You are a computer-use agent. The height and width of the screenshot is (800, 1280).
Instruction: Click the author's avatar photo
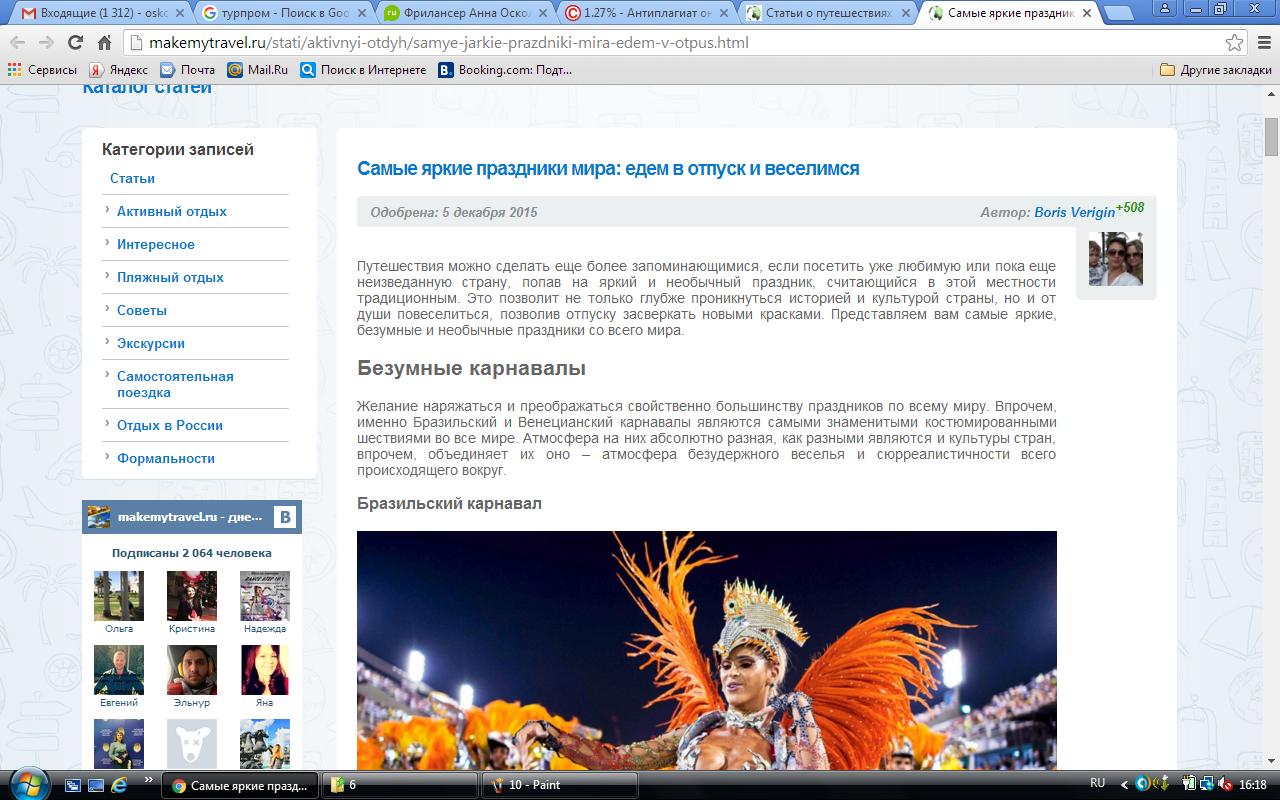point(1115,259)
